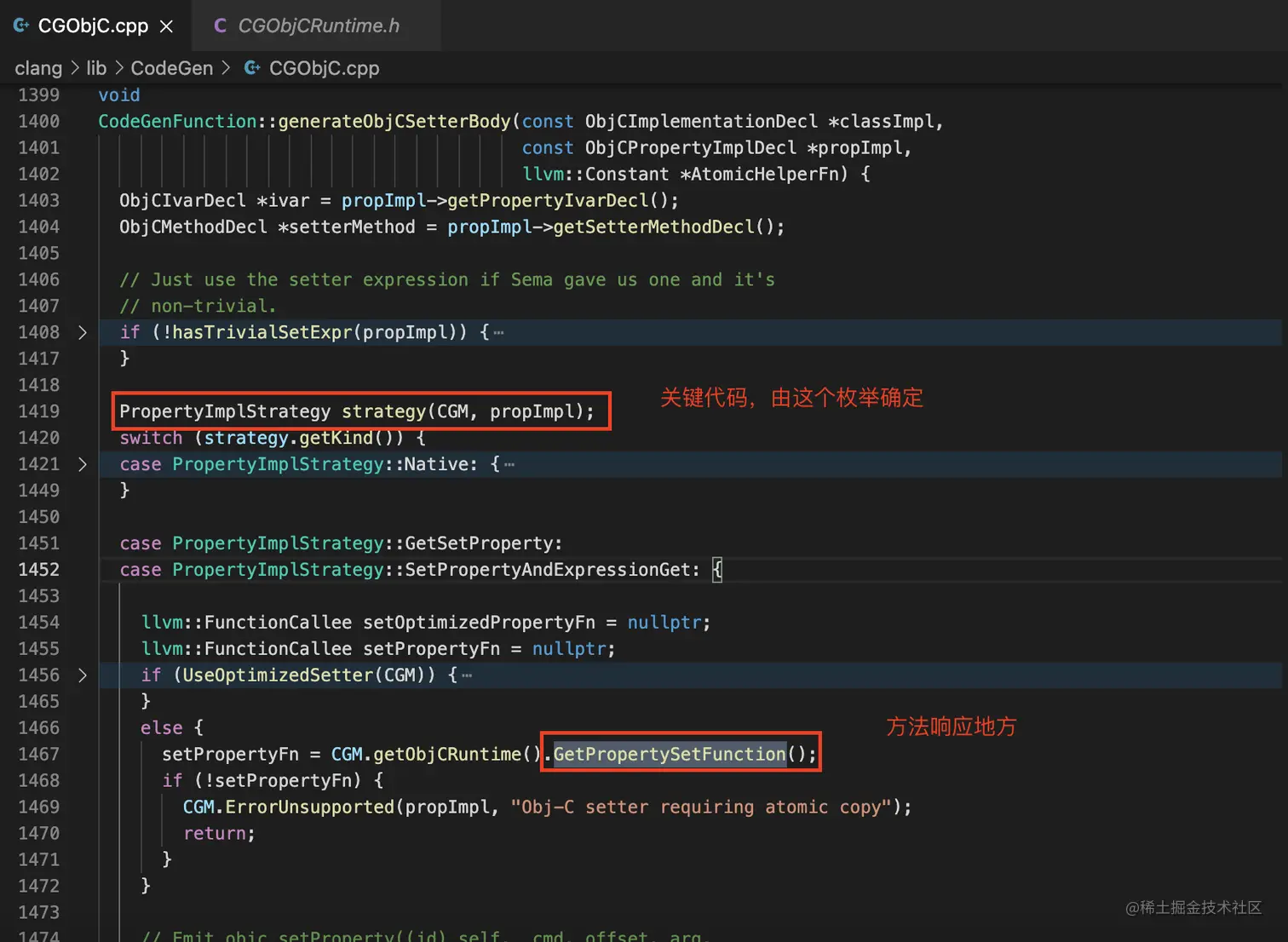Click clang in the breadcrumb bar
The image size is (1288, 942).
(38, 67)
